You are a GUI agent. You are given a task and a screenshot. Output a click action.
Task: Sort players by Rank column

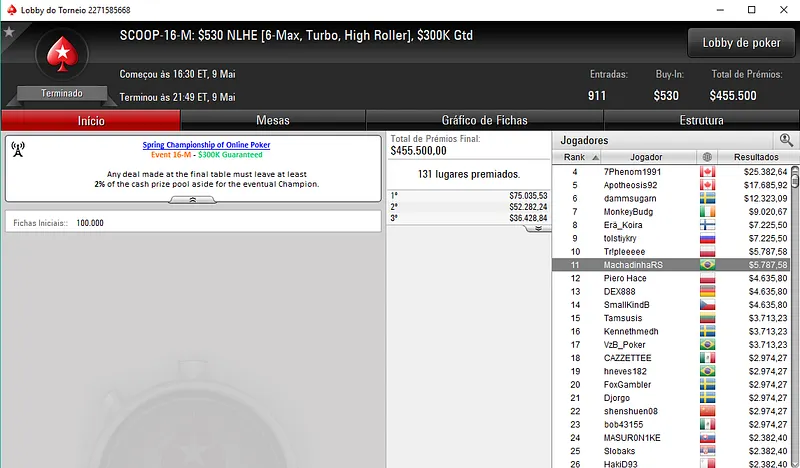coord(578,157)
